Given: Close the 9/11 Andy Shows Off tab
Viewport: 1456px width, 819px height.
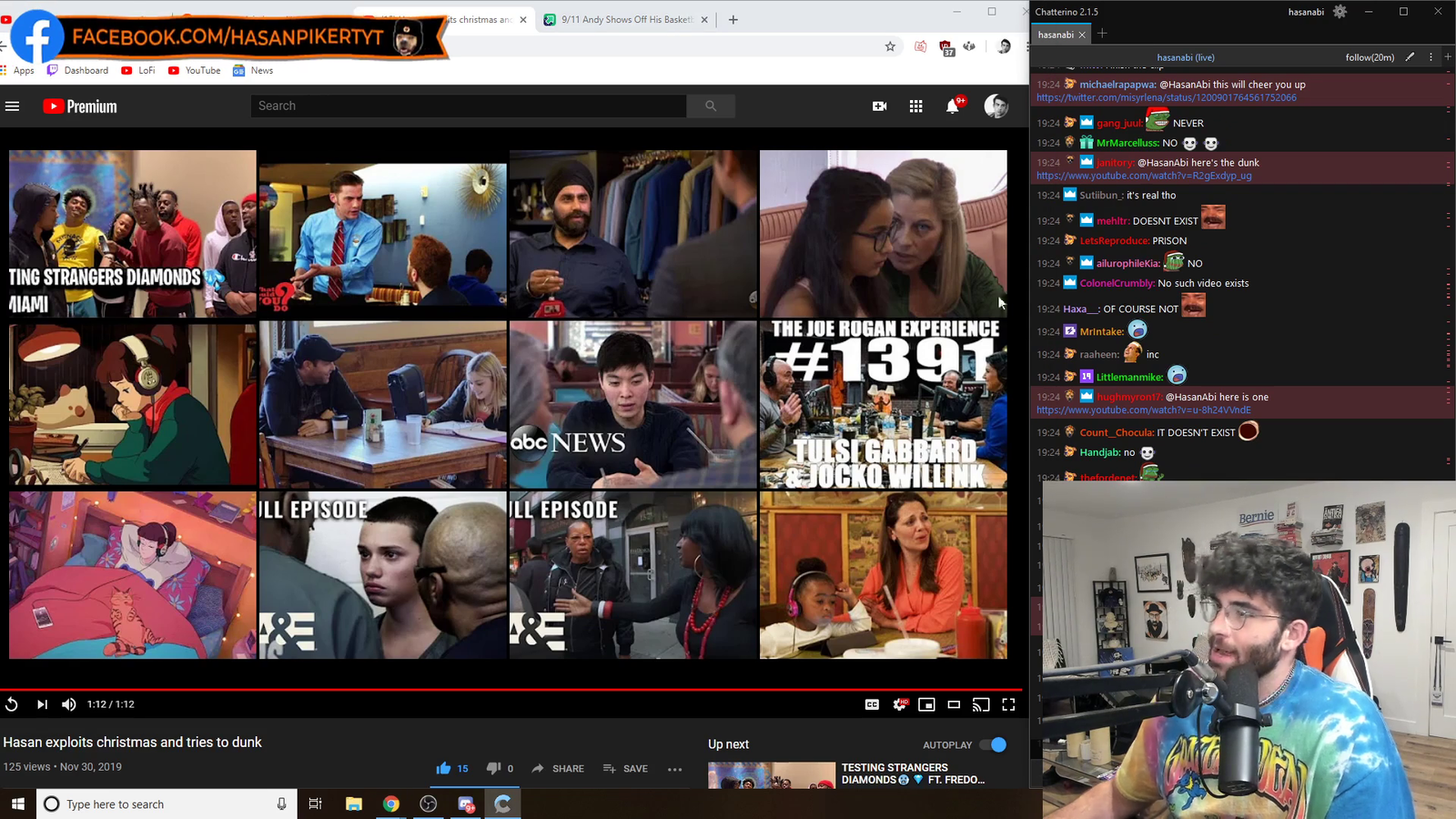Looking at the screenshot, I should coord(704,19).
